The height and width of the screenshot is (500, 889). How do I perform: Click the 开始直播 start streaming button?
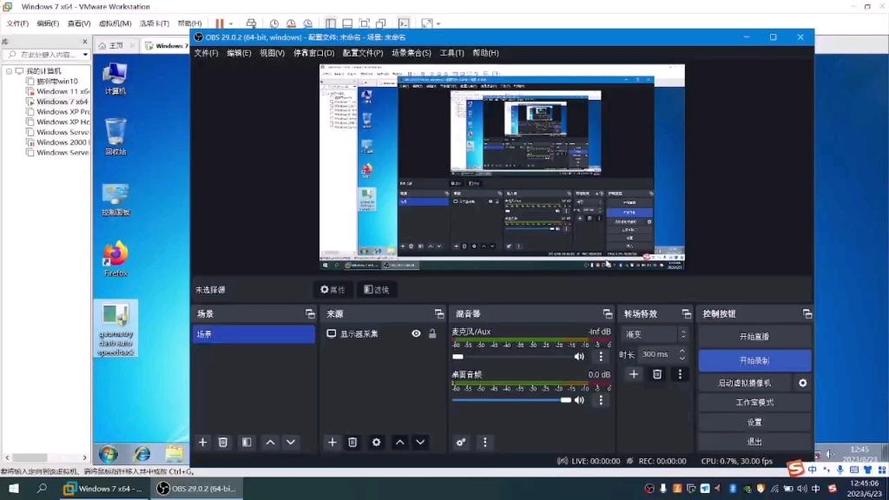(754, 337)
